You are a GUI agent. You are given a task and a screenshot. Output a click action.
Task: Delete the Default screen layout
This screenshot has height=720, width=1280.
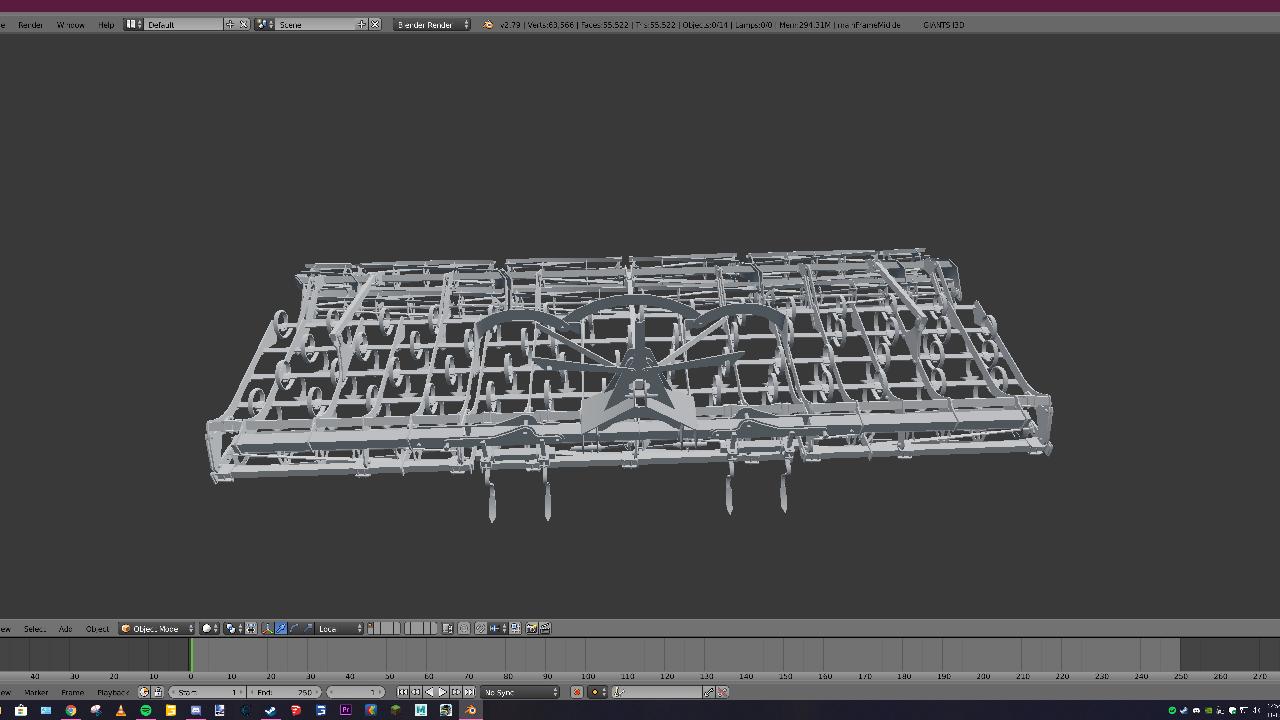243,24
